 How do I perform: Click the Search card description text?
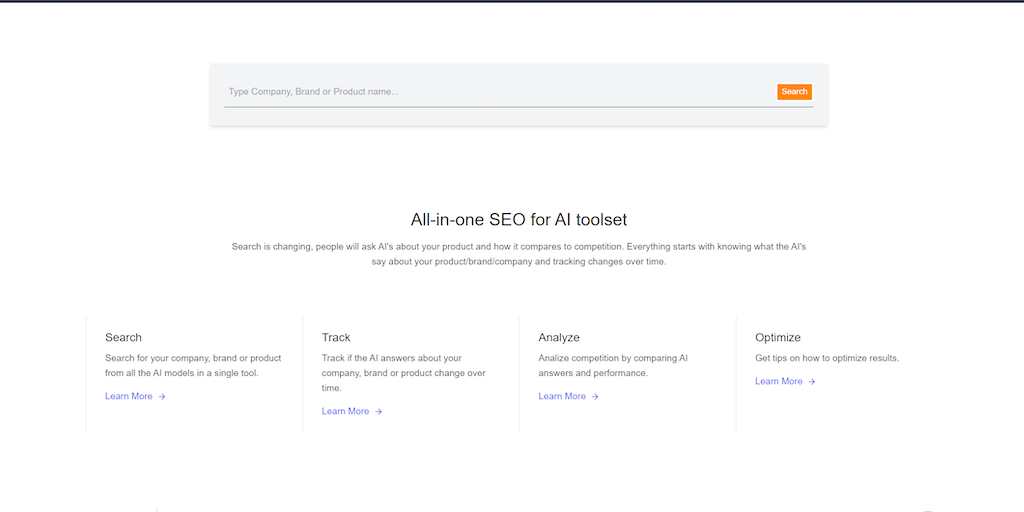[x=194, y=365]
